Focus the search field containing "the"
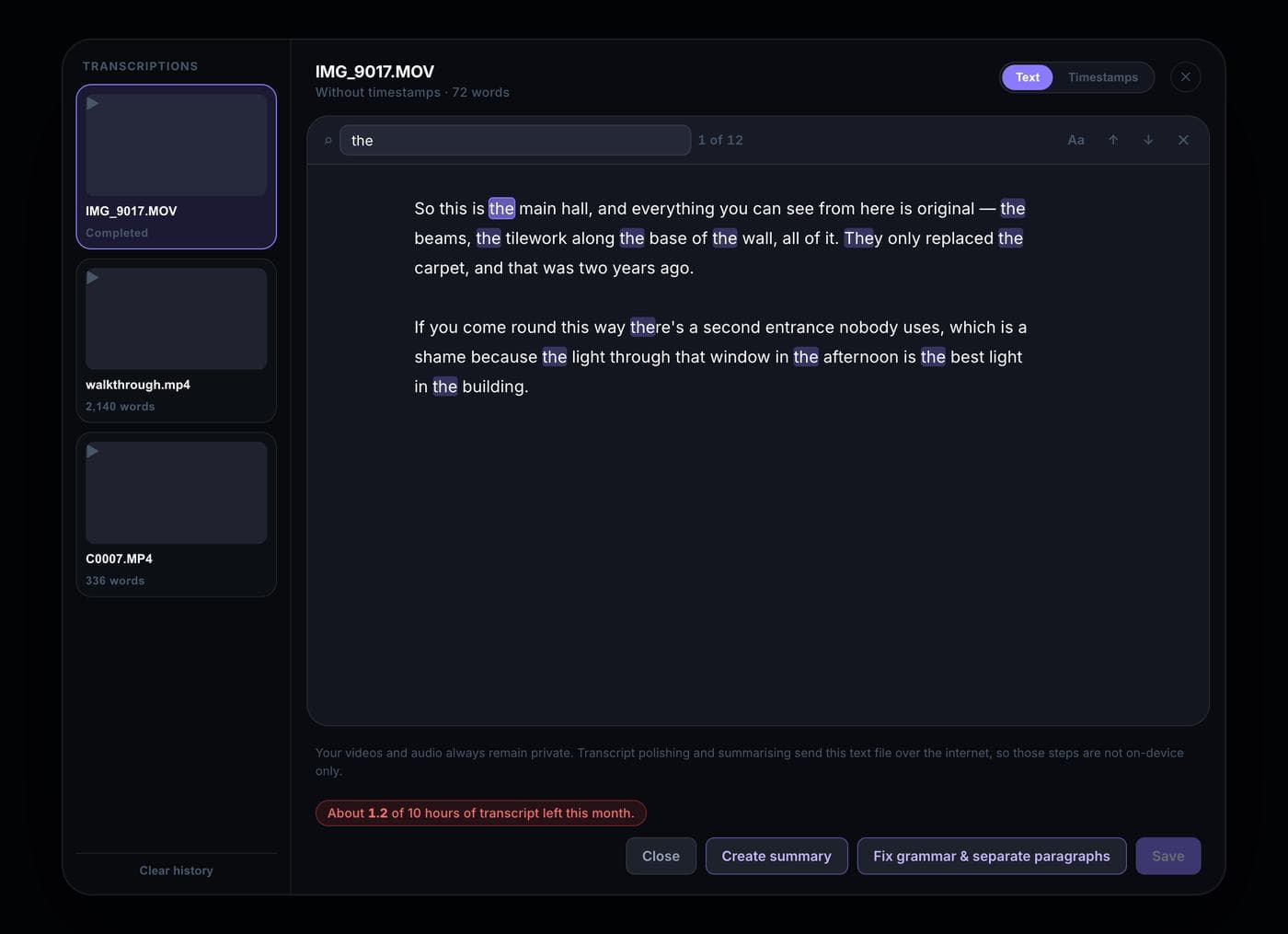Viewport: 1288px width, 934px height. pyautogui.click(x=515, y=140)
